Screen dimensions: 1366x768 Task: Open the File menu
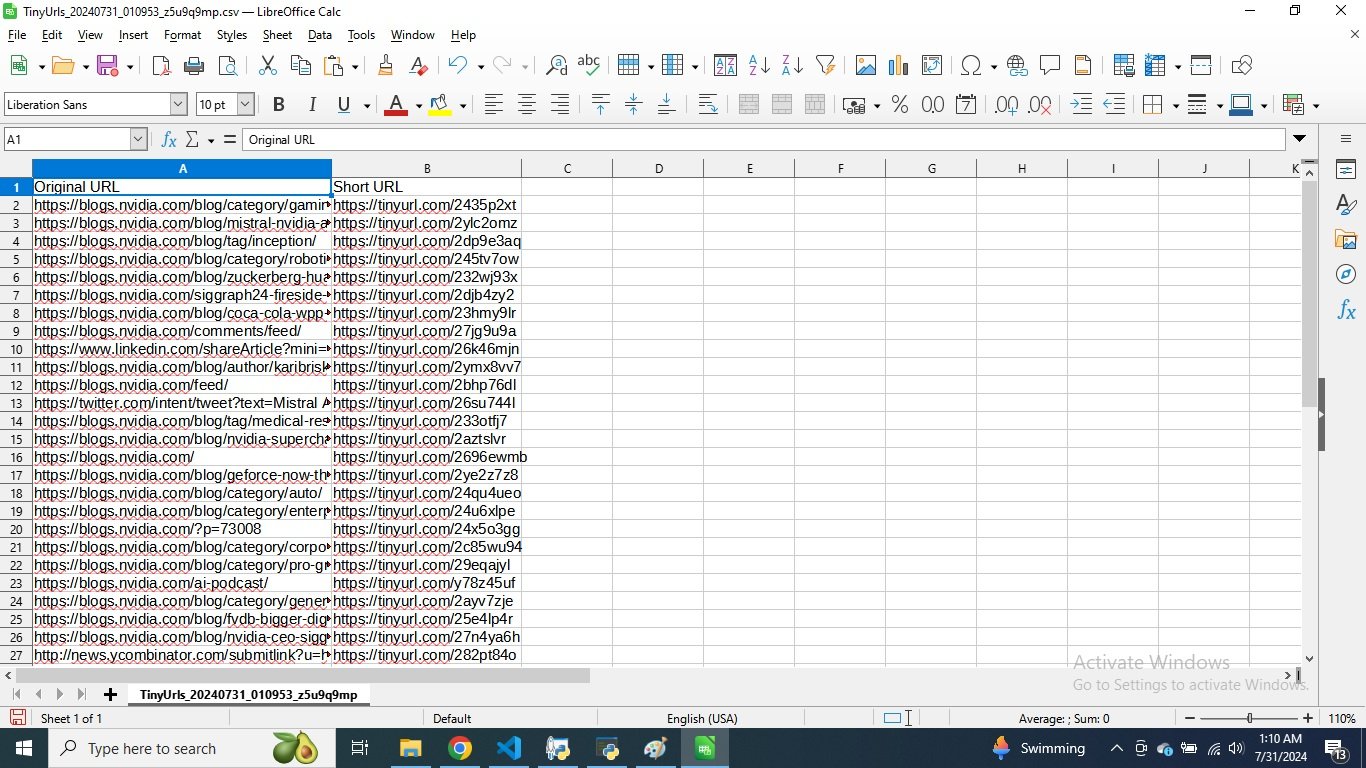pos(17,35)
